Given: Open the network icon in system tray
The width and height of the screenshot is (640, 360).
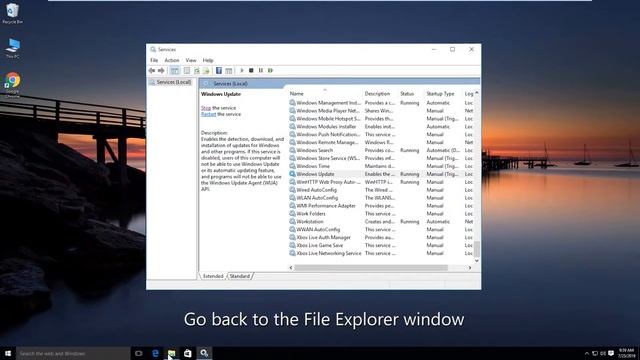Looking at the screenshot, I should (595, 353).
